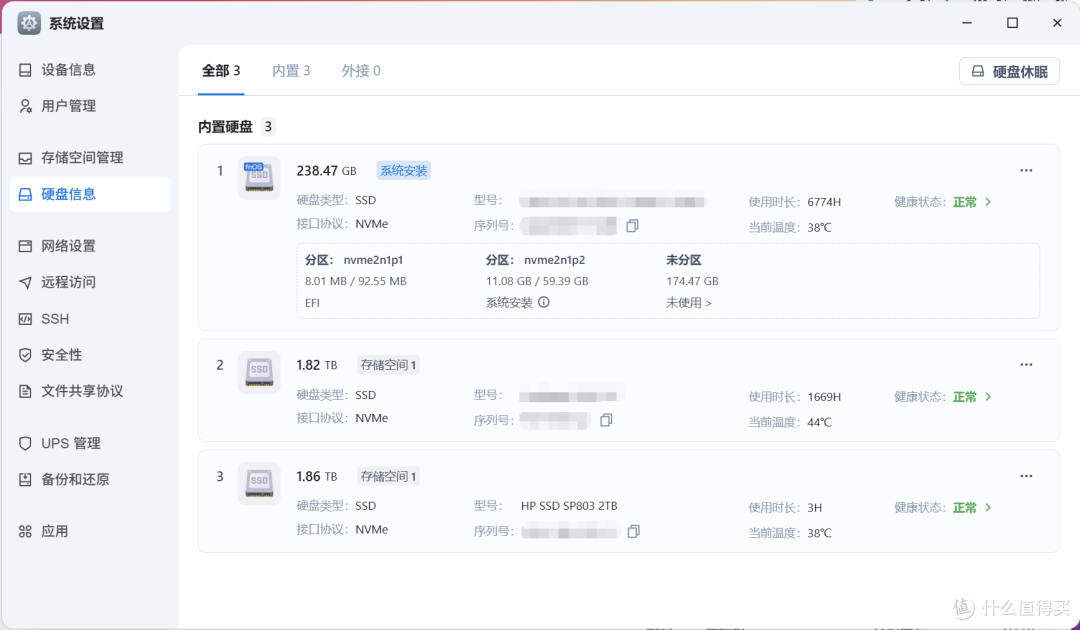Click the 内置硬盘 section heading
The width and height of the screenshot is (1080, 630).
tap(225, 127)
